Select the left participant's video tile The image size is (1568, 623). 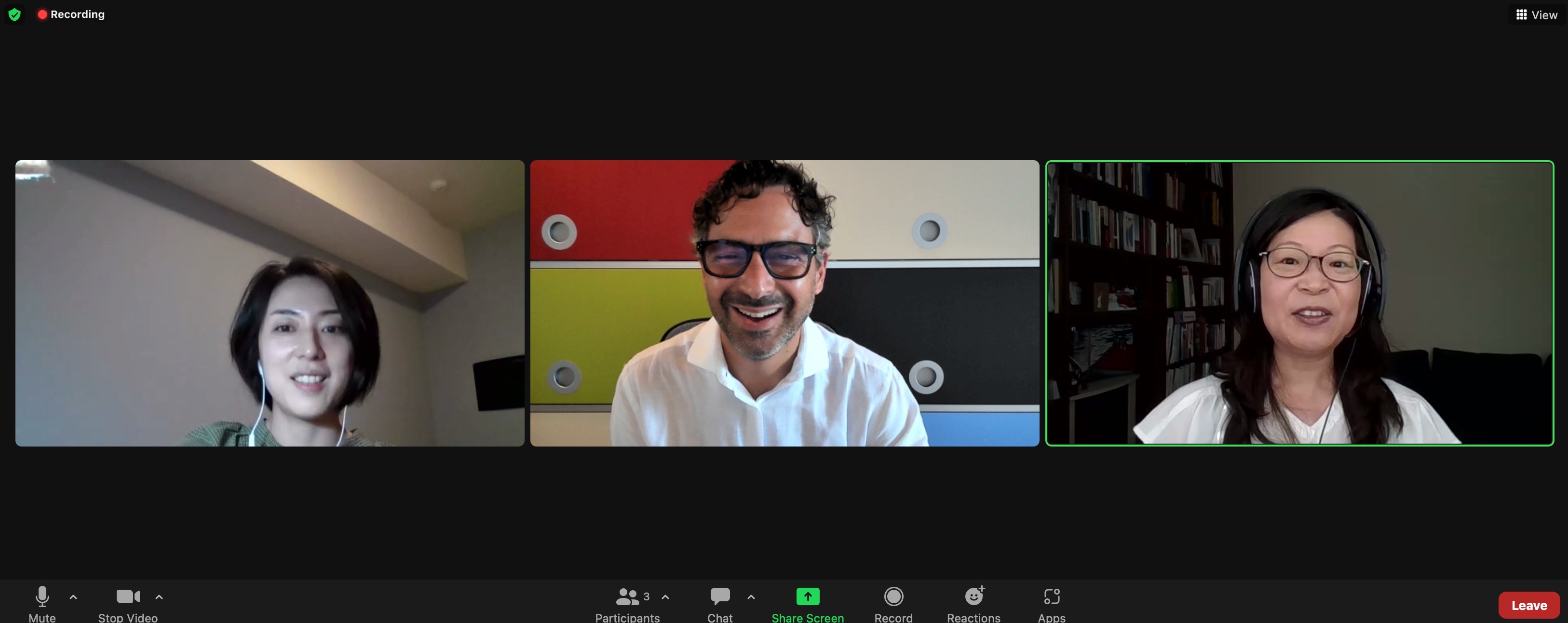pos(270,303)
